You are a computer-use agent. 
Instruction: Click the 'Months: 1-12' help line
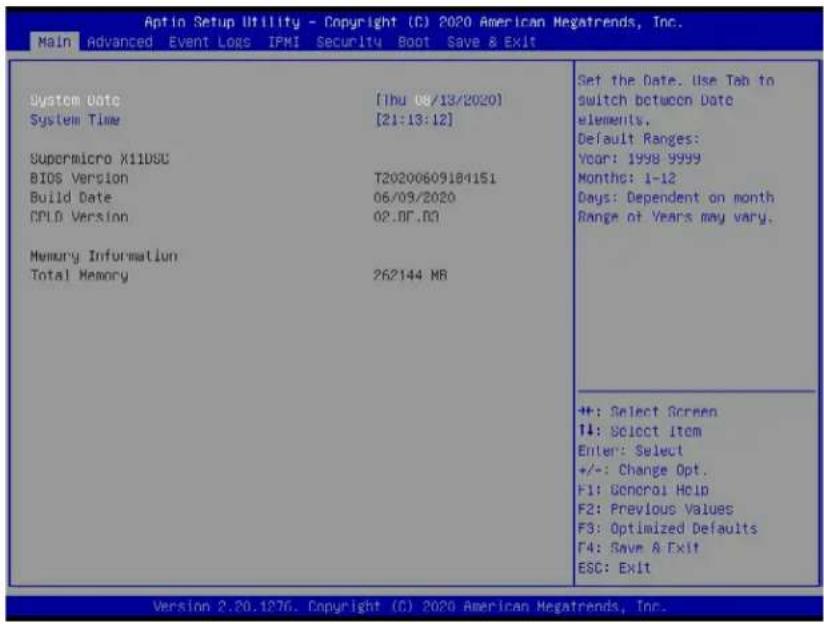[626, 178]
